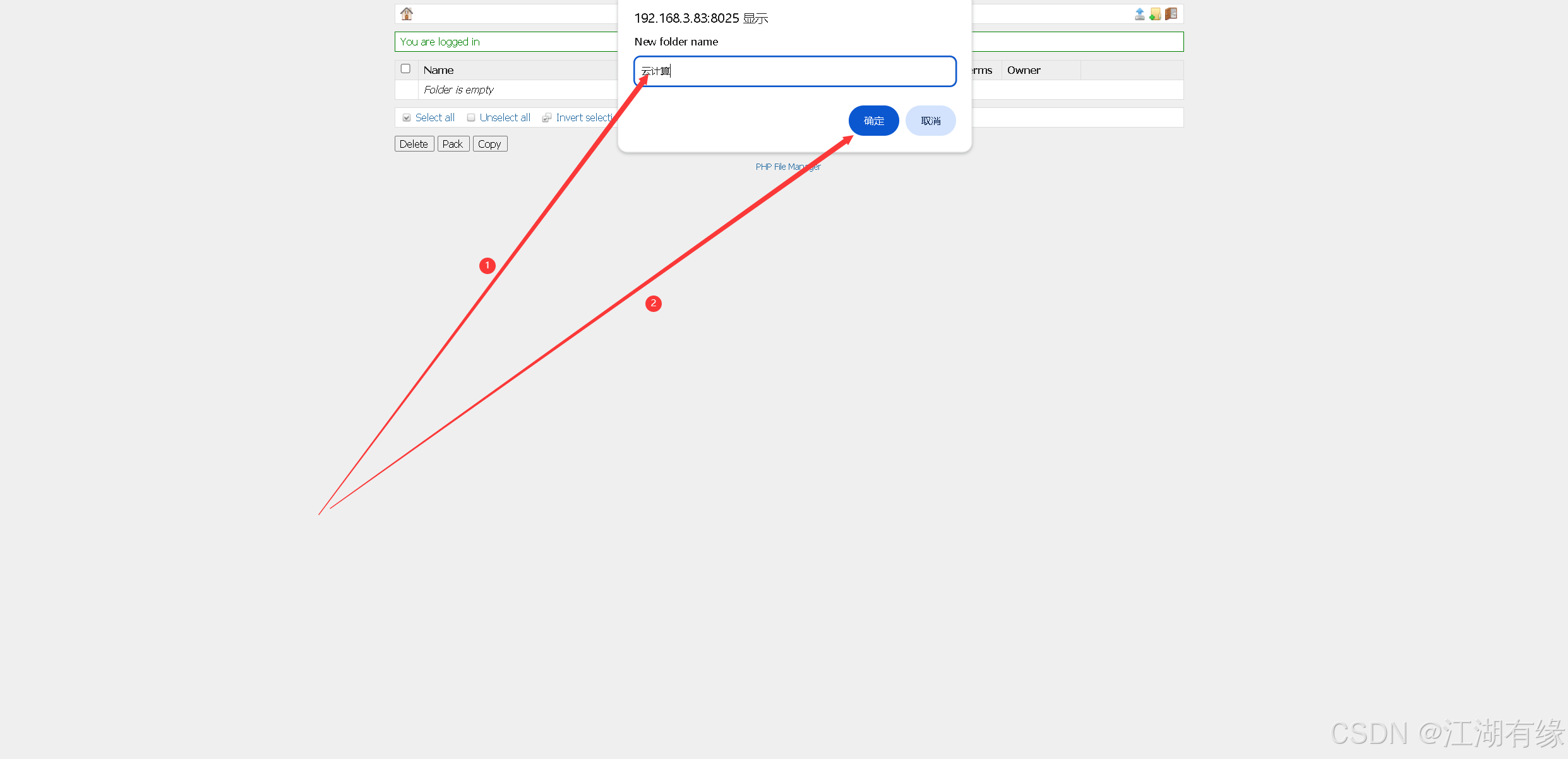Click the Name column header

[438, 70]
